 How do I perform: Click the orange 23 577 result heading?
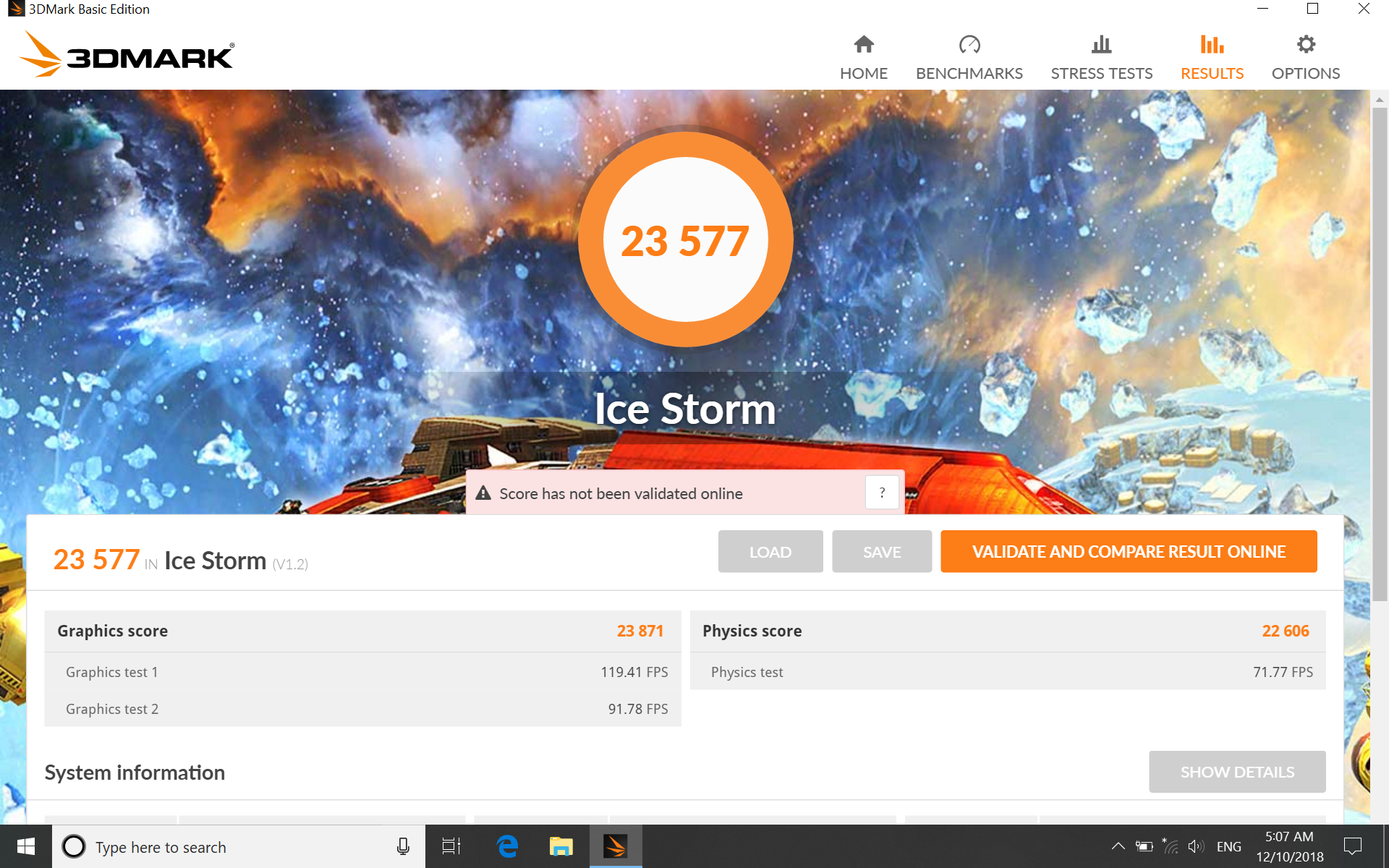96,559
